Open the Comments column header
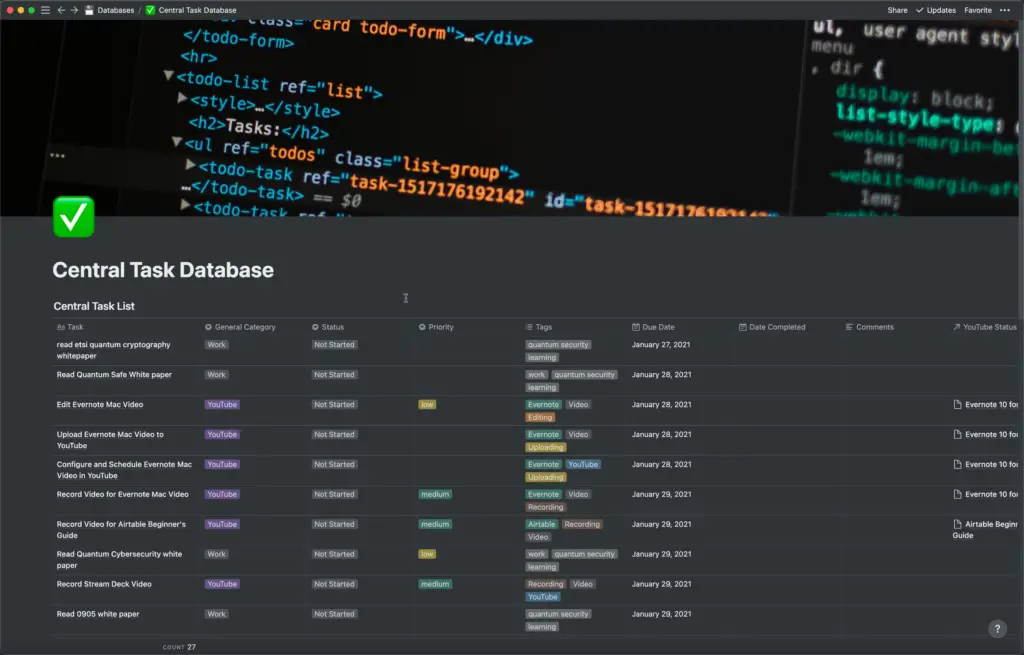1024x655 pixels. point(869,327)
